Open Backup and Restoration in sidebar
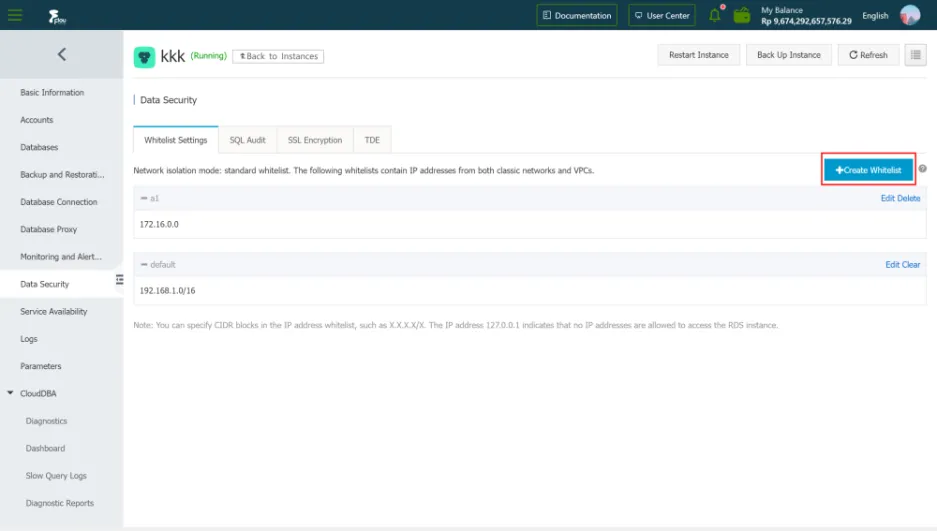Viewport: 937px width, 531px height. (x=62, y=174)
